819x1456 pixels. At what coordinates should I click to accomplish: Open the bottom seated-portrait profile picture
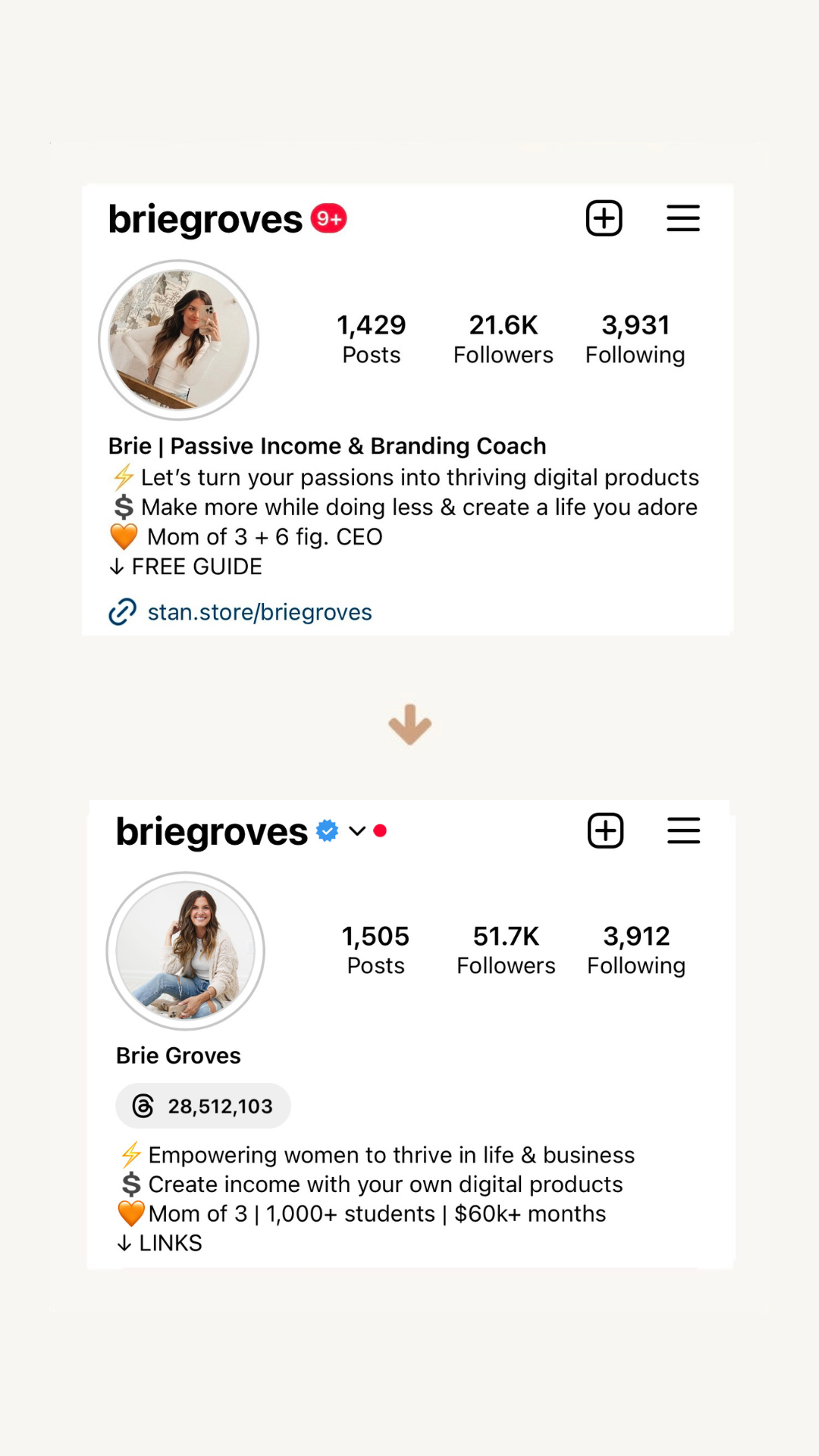(x=186, y=951)
